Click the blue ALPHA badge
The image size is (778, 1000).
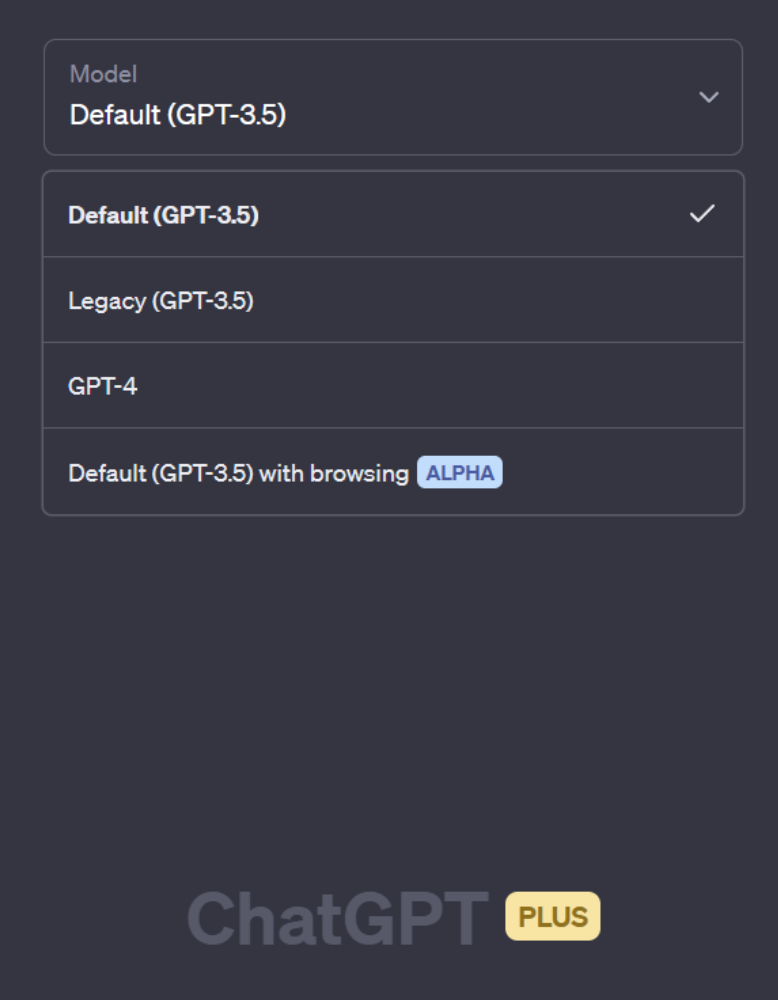tap(459, 473)
